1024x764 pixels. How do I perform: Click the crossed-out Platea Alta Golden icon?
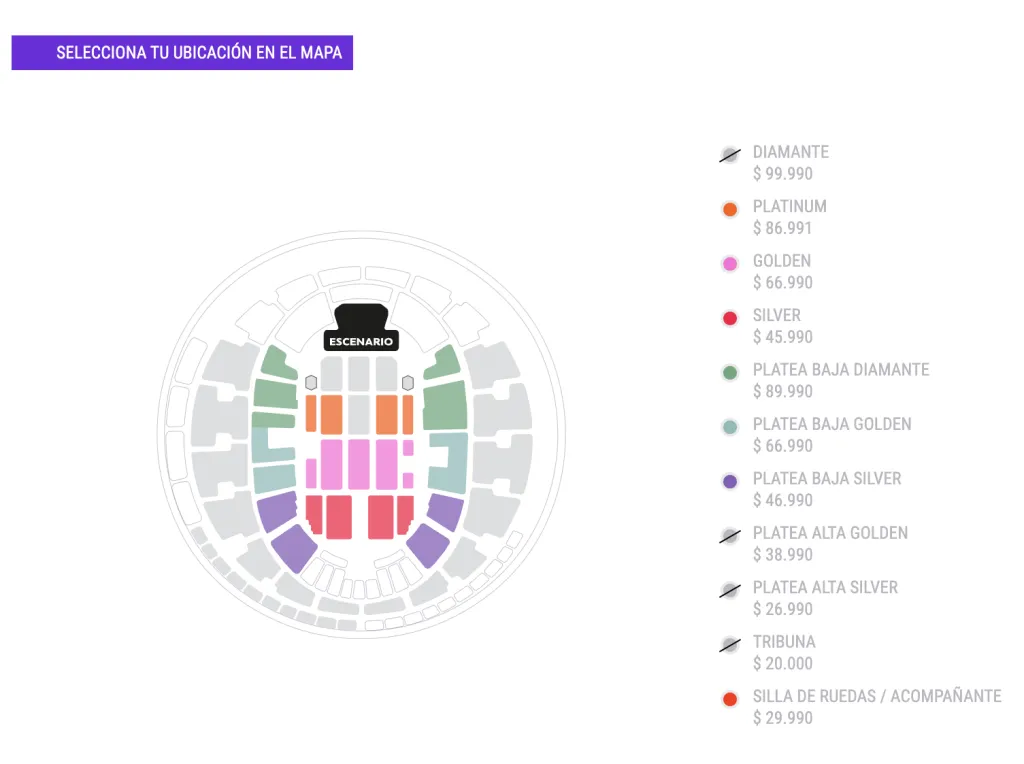[730, 536]
